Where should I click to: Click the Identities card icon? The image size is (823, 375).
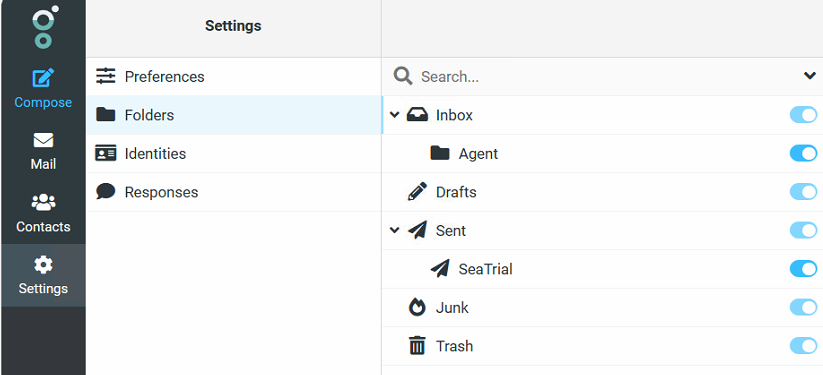point(105,153)
